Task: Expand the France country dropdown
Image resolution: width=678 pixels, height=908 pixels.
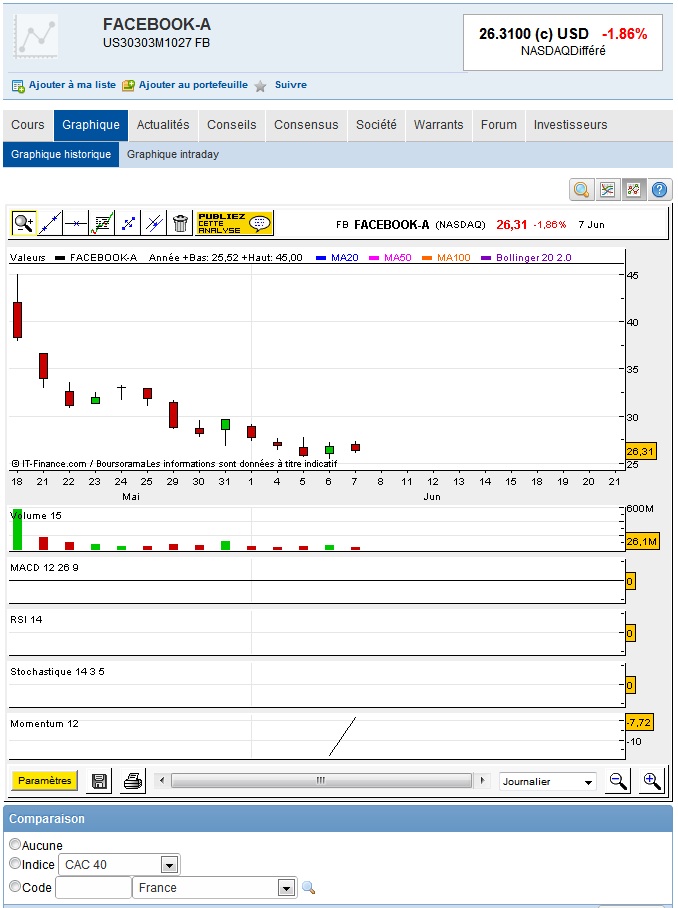Action: (287, 888)
